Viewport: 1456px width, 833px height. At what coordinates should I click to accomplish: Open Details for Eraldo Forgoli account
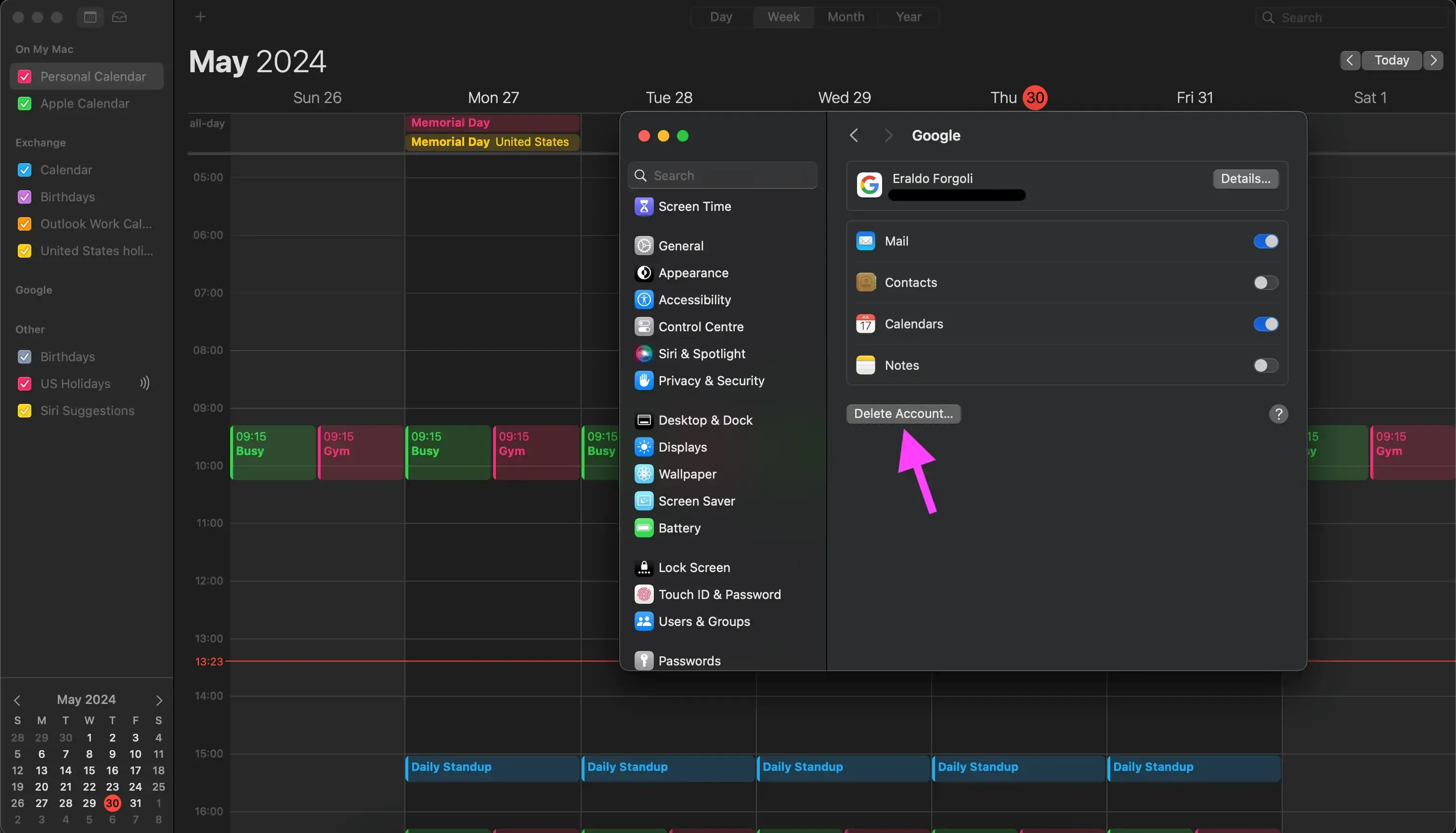click(1245, 179)
